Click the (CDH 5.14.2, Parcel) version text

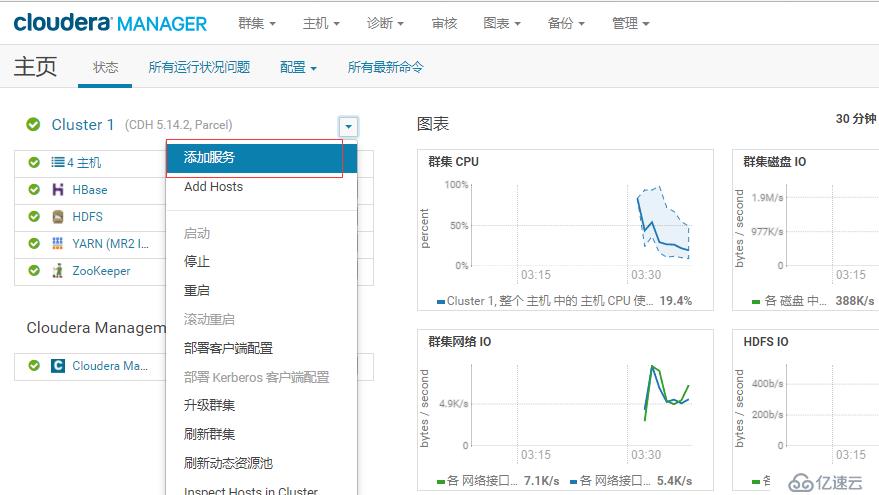178,125
